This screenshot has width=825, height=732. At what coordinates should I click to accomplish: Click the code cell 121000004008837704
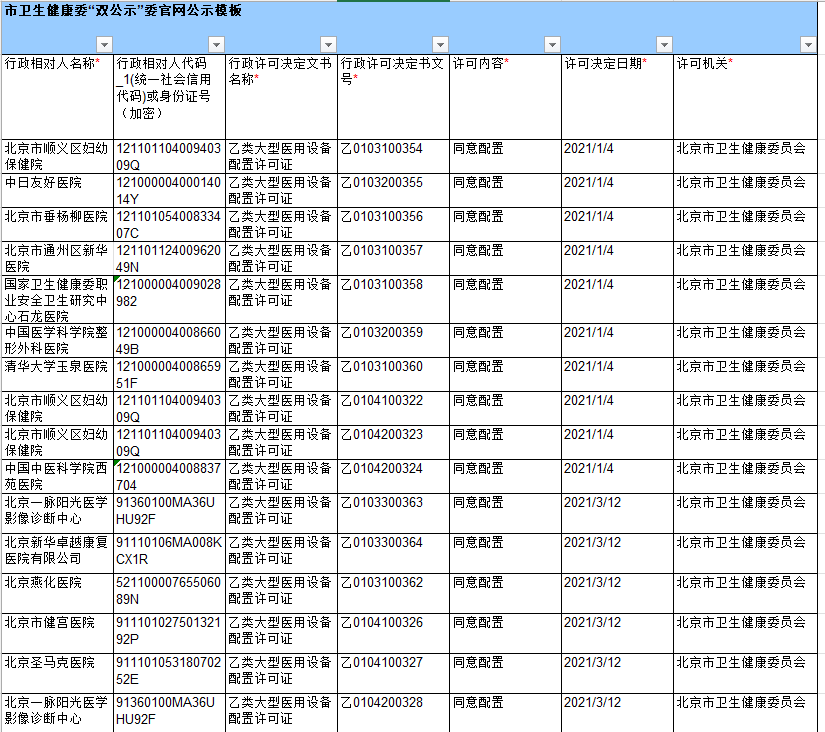(x=169, y=476)
